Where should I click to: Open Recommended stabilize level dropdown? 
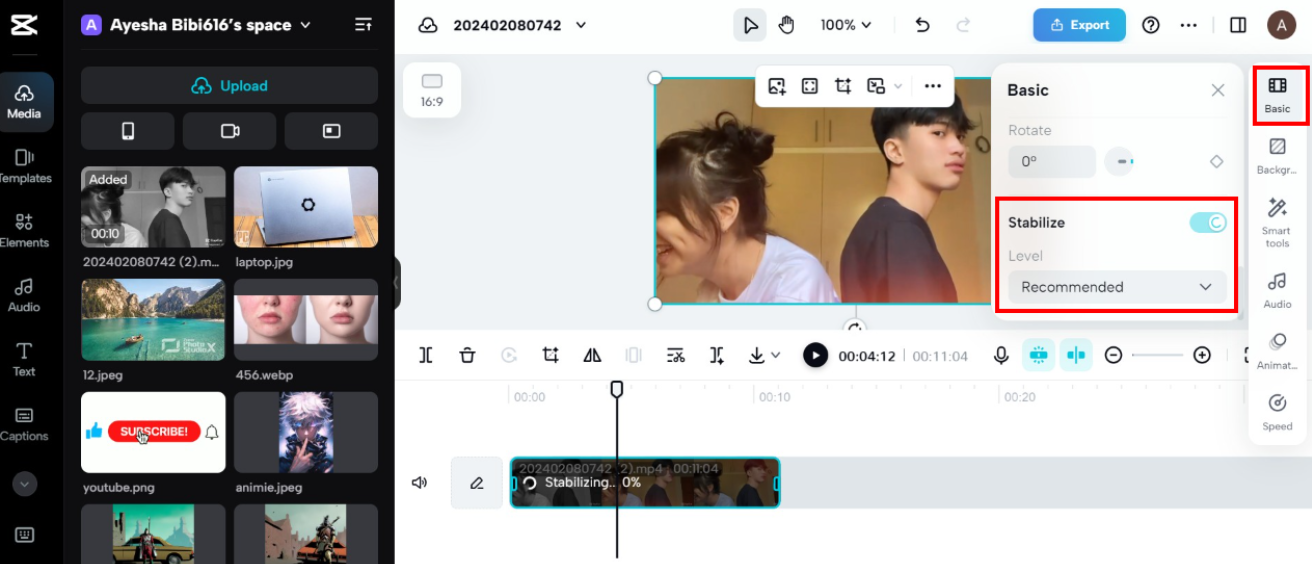point(1116,287)
